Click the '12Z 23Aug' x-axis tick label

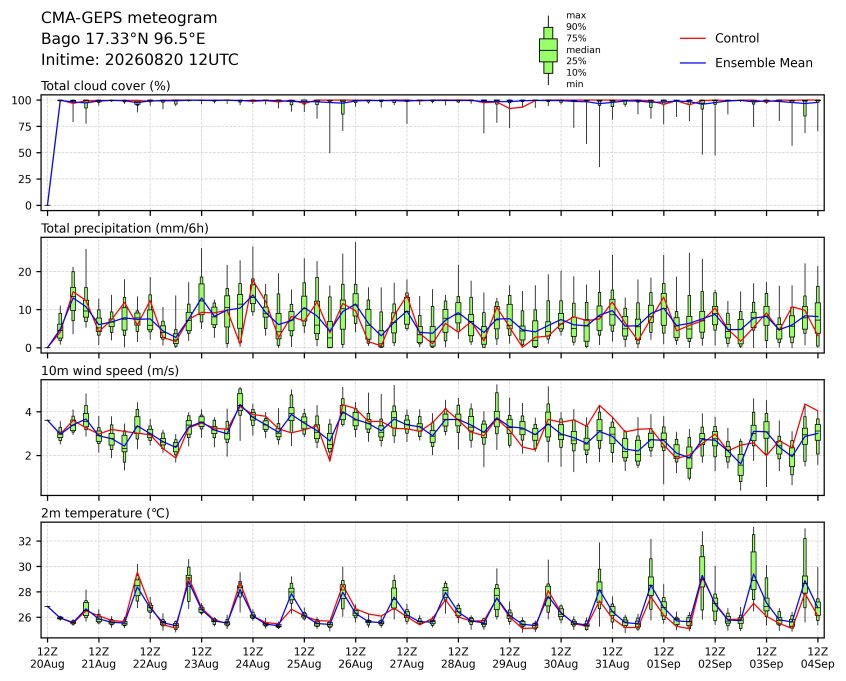point(201,658)
